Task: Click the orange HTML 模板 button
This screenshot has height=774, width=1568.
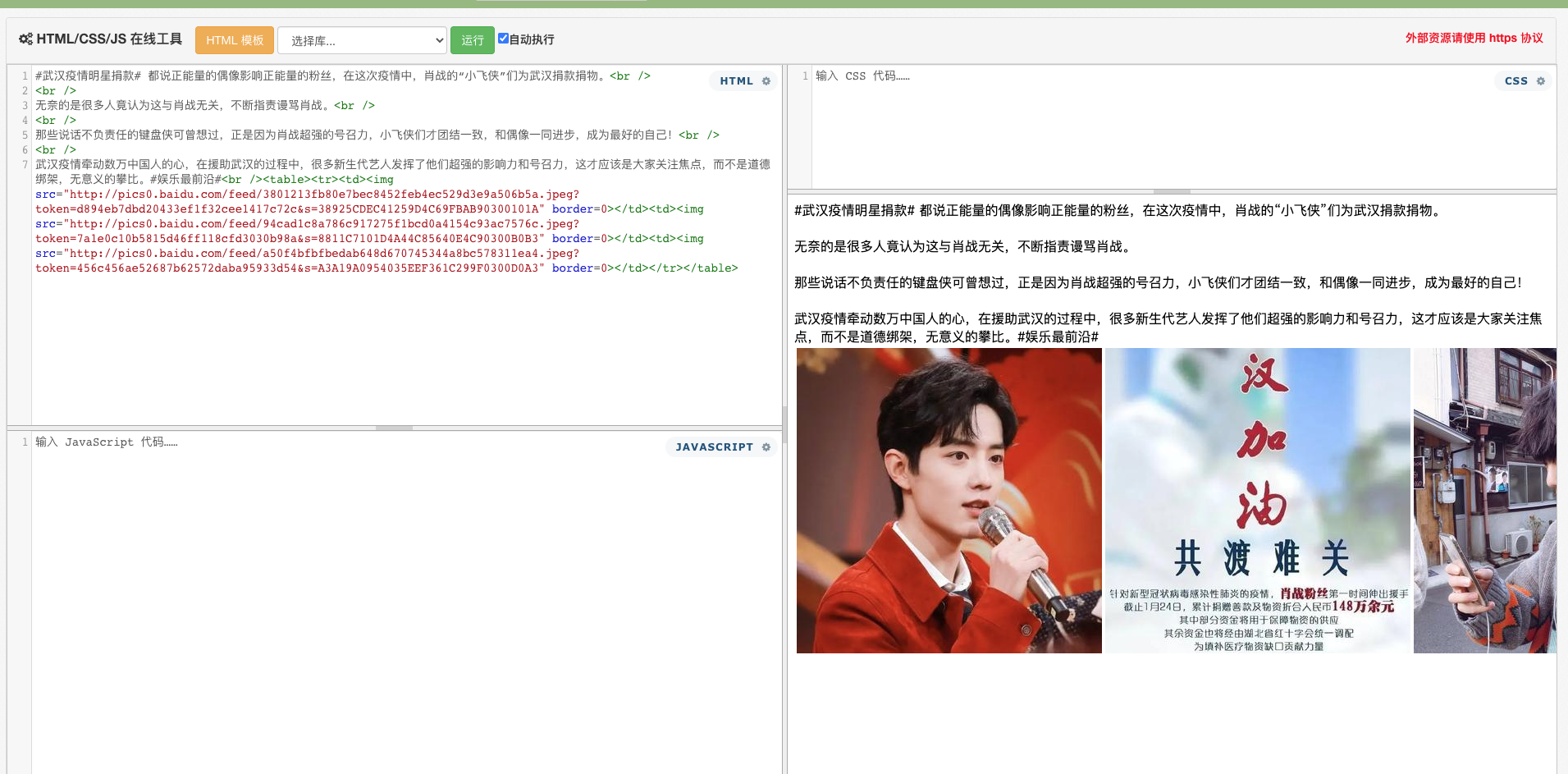Action: (235, 40)
